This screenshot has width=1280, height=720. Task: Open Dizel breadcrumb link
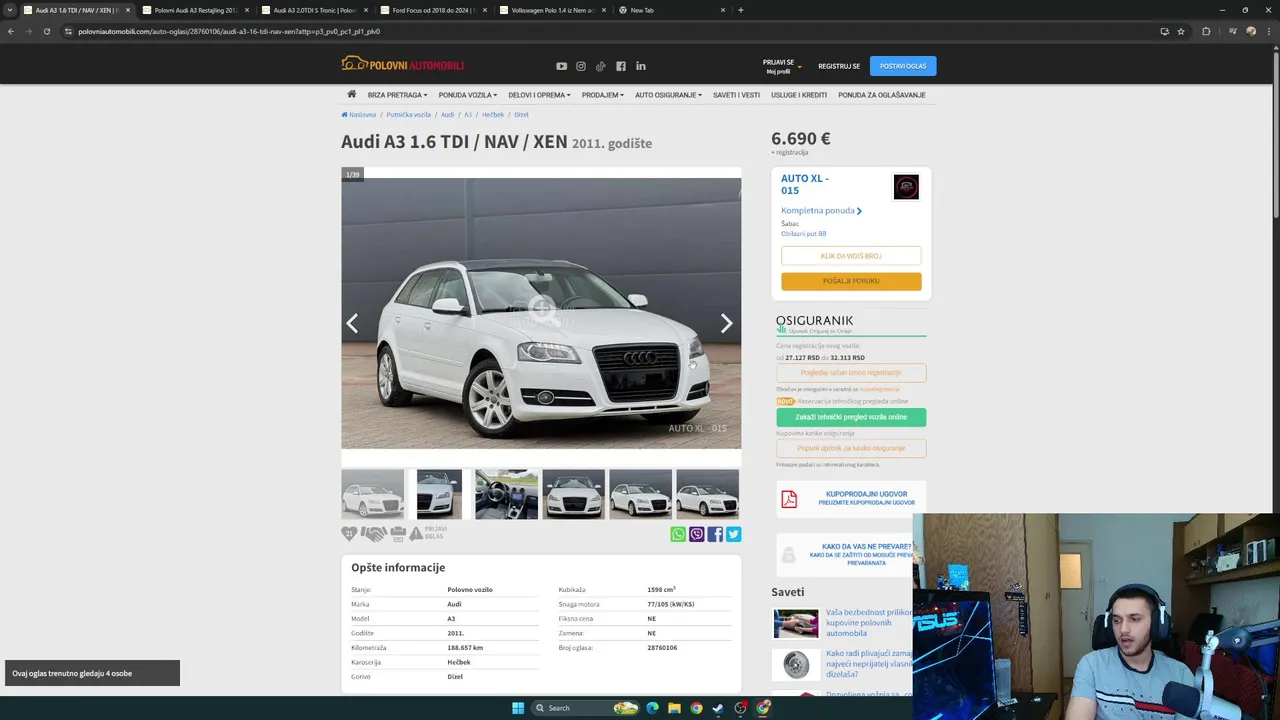coord(521,115)
